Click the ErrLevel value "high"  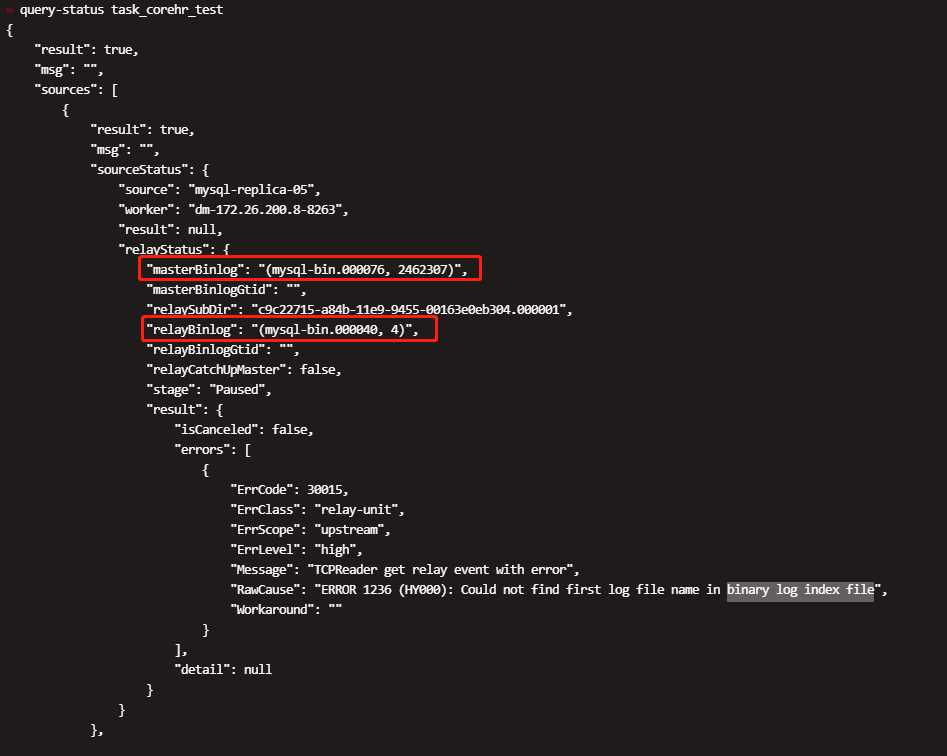tap(332, 550)
